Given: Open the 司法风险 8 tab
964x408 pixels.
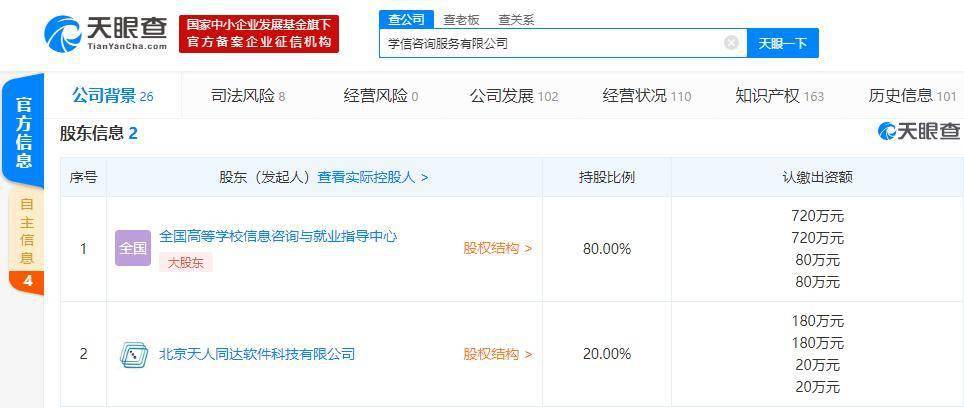Looking at the screenshot, I should coord(248,96).
